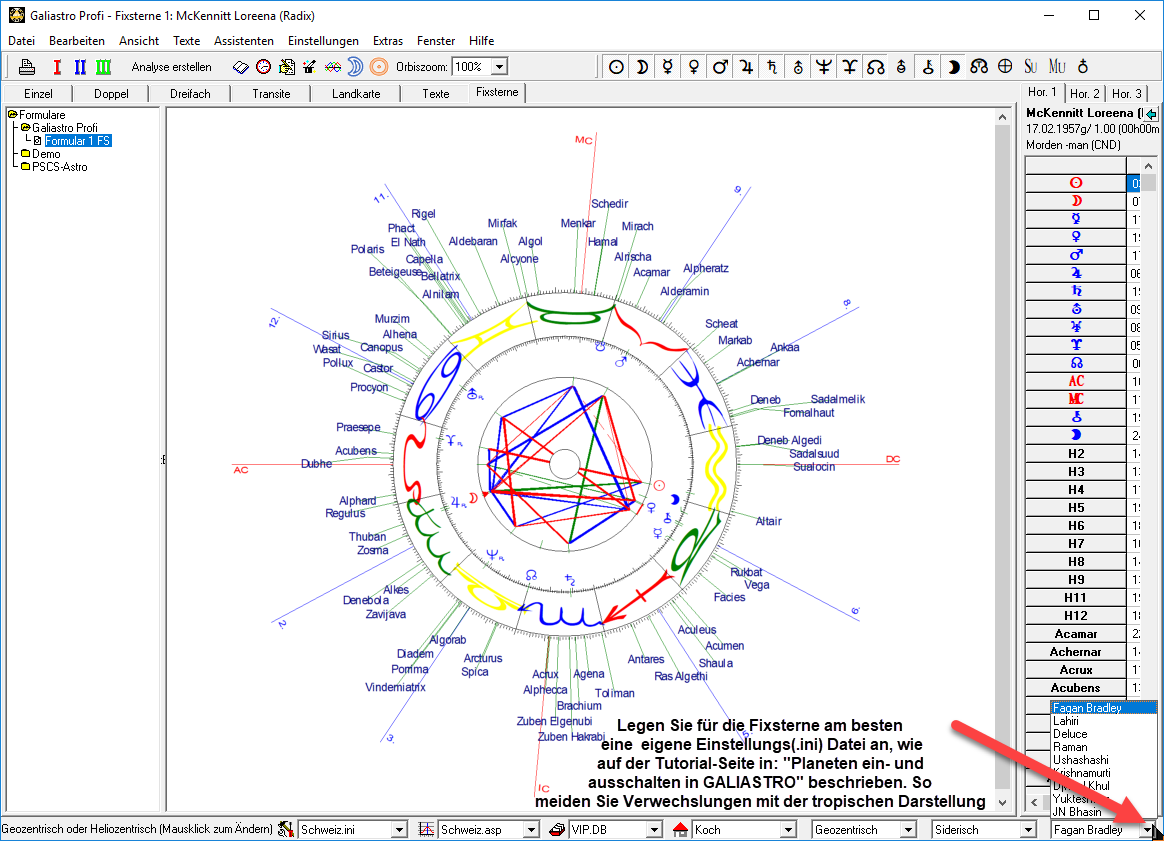
Task: Click the red house icon beside Koch
Action: 681,829
